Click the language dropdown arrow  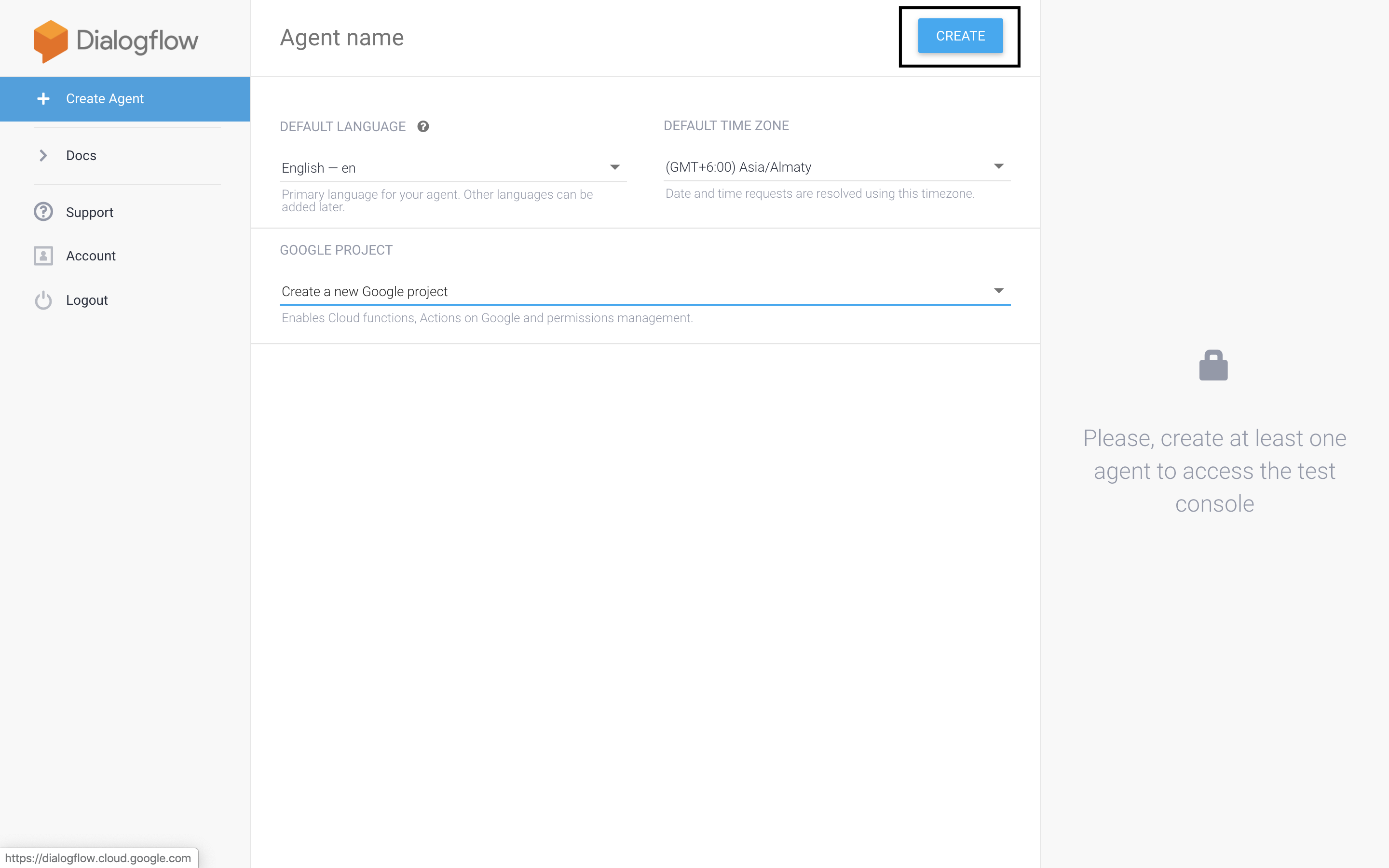coord(615,168)
